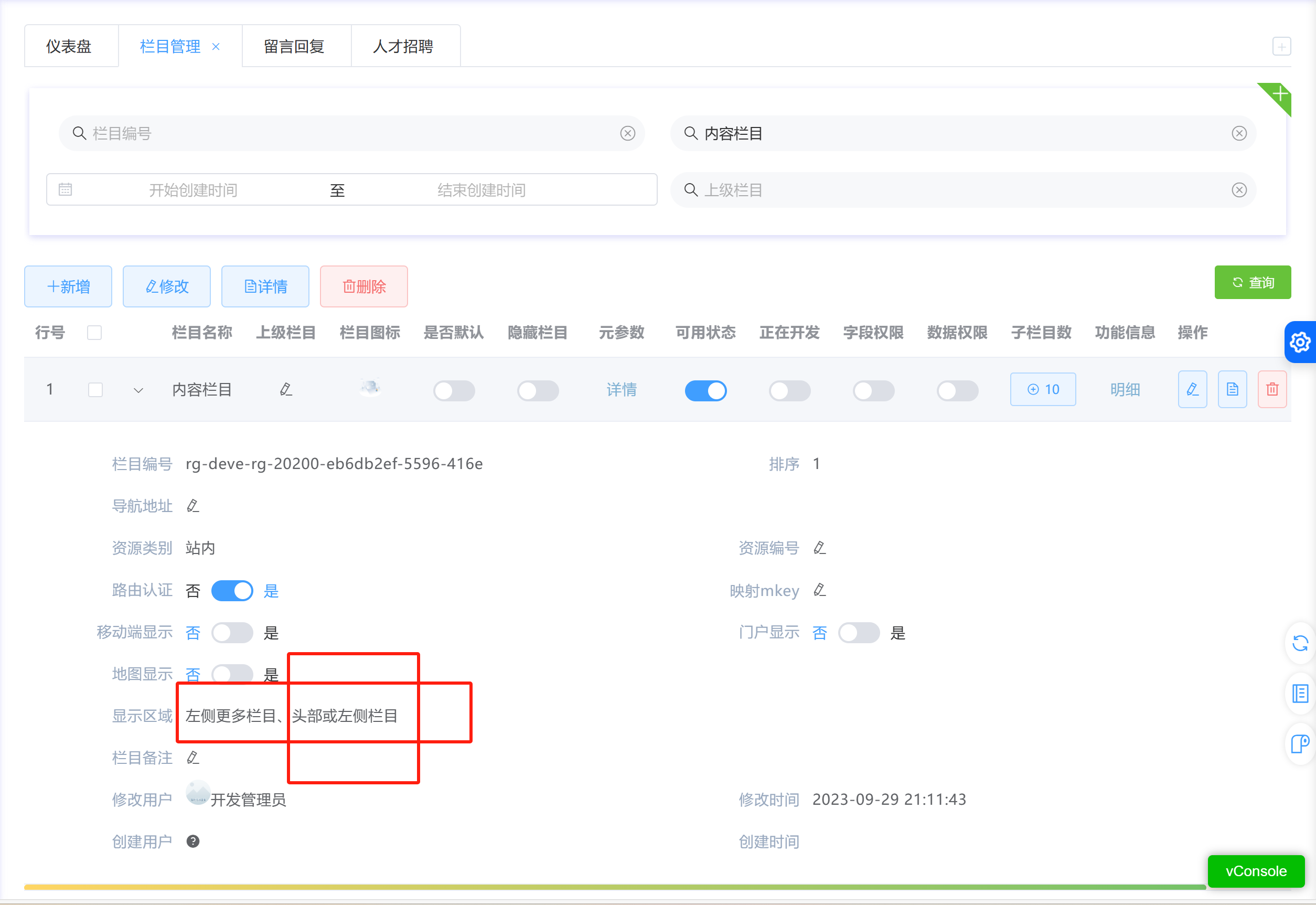This screenshot has width=1316, height=905.
Task: Click the 栏目图标 thumbnail in row 1
Action: click(x=370, y=387)
